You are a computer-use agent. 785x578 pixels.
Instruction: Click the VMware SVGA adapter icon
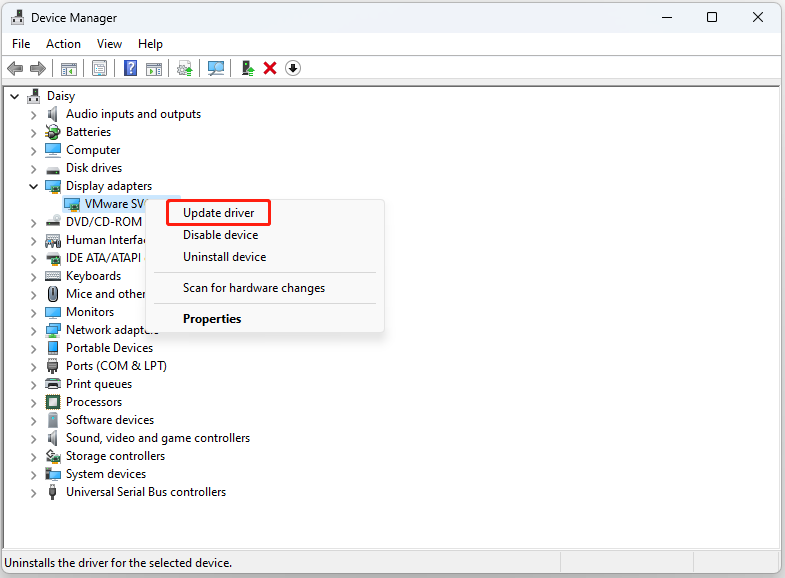coord(72,204)
